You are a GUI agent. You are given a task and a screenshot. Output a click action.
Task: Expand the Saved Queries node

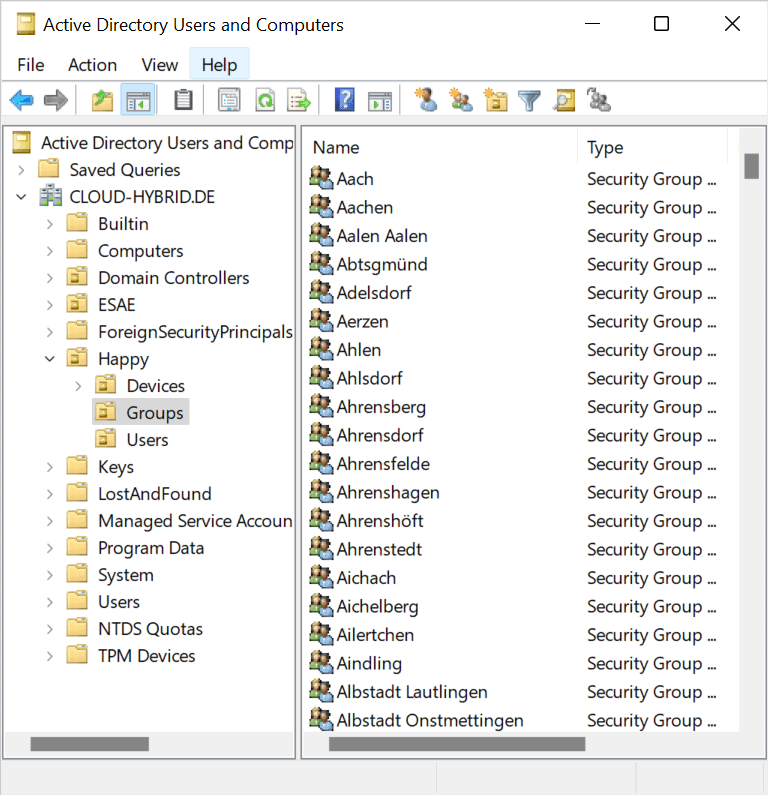tap(21, 170)
